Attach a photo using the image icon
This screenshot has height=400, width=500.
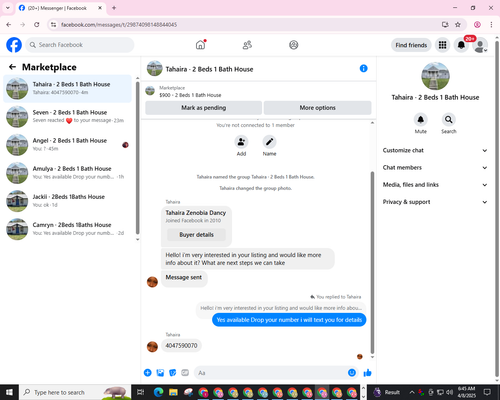[x=160, y=373]
